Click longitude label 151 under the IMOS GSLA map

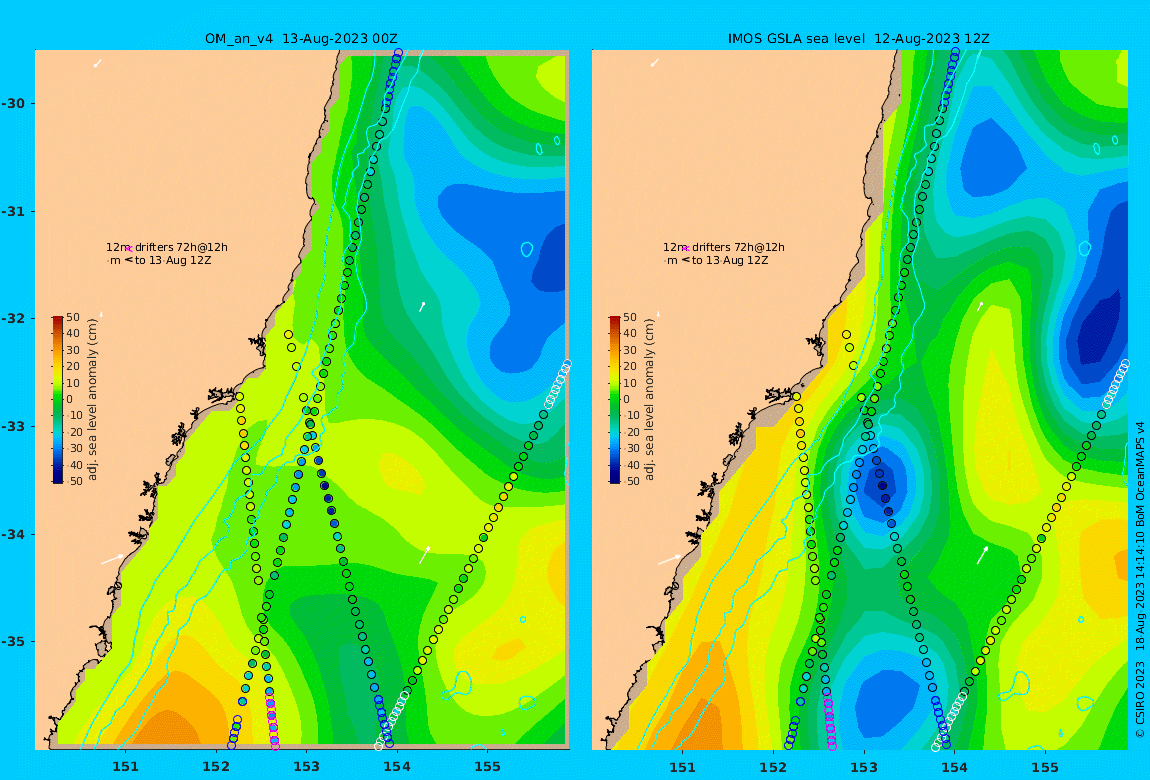tap(683, 767)
